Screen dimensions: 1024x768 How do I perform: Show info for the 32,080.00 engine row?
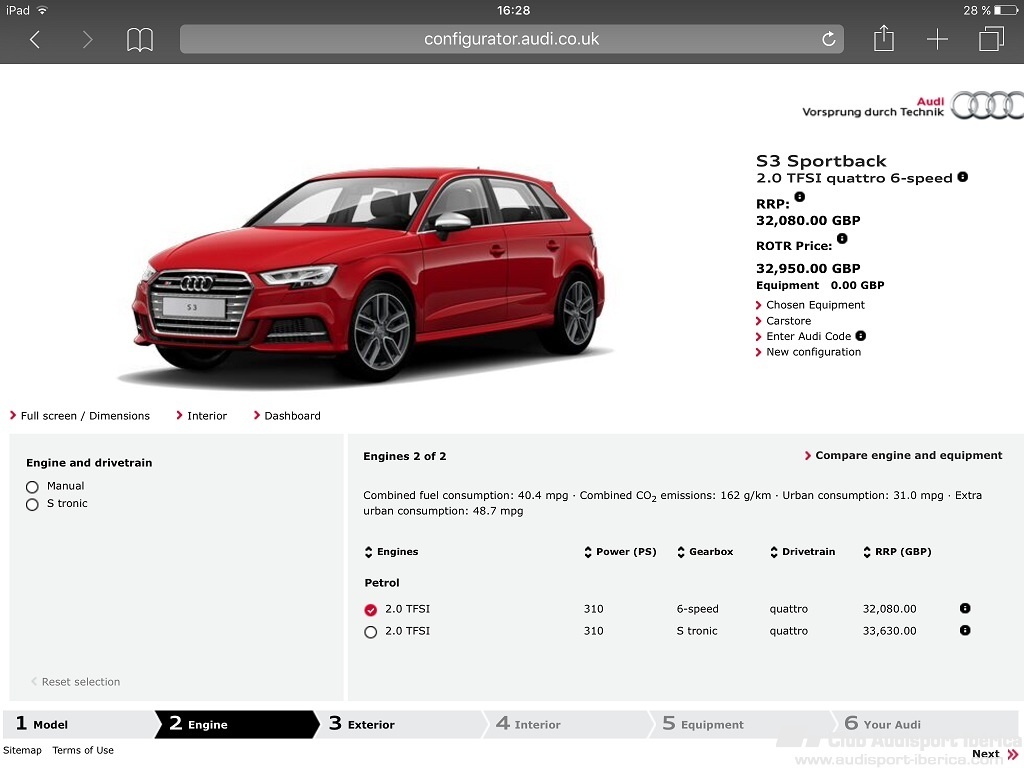(965, 608)
